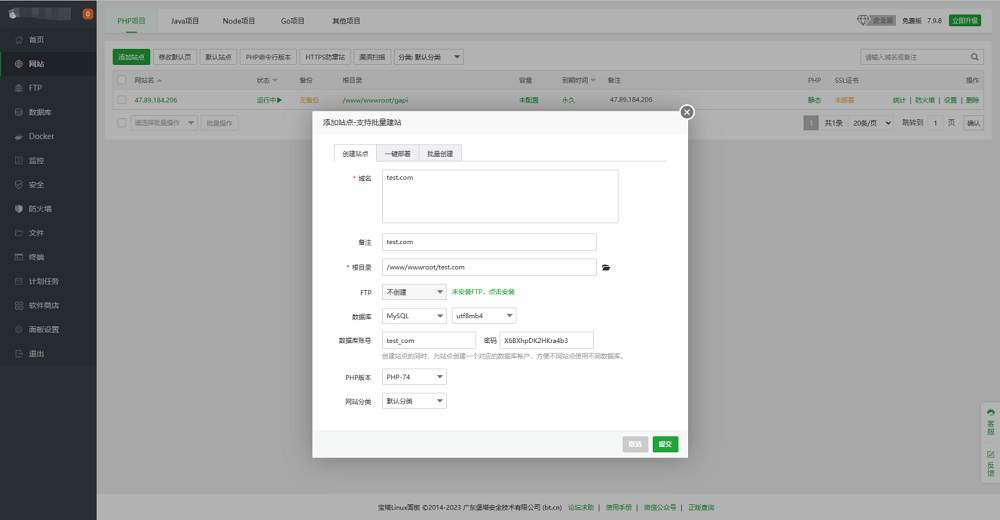The height and width of the screenshot is (520, 1000).
Task: Click the search magnifier icon
Action: 974,57
